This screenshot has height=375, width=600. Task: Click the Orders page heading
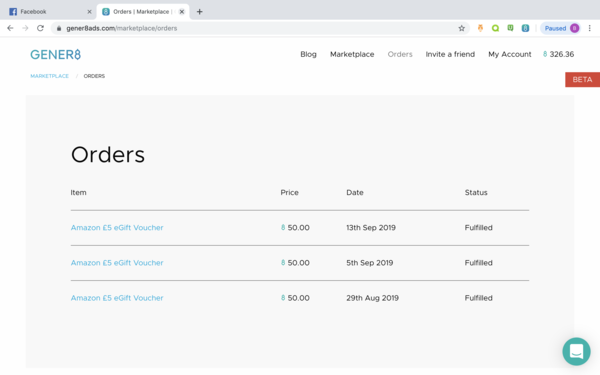point(108,155)
